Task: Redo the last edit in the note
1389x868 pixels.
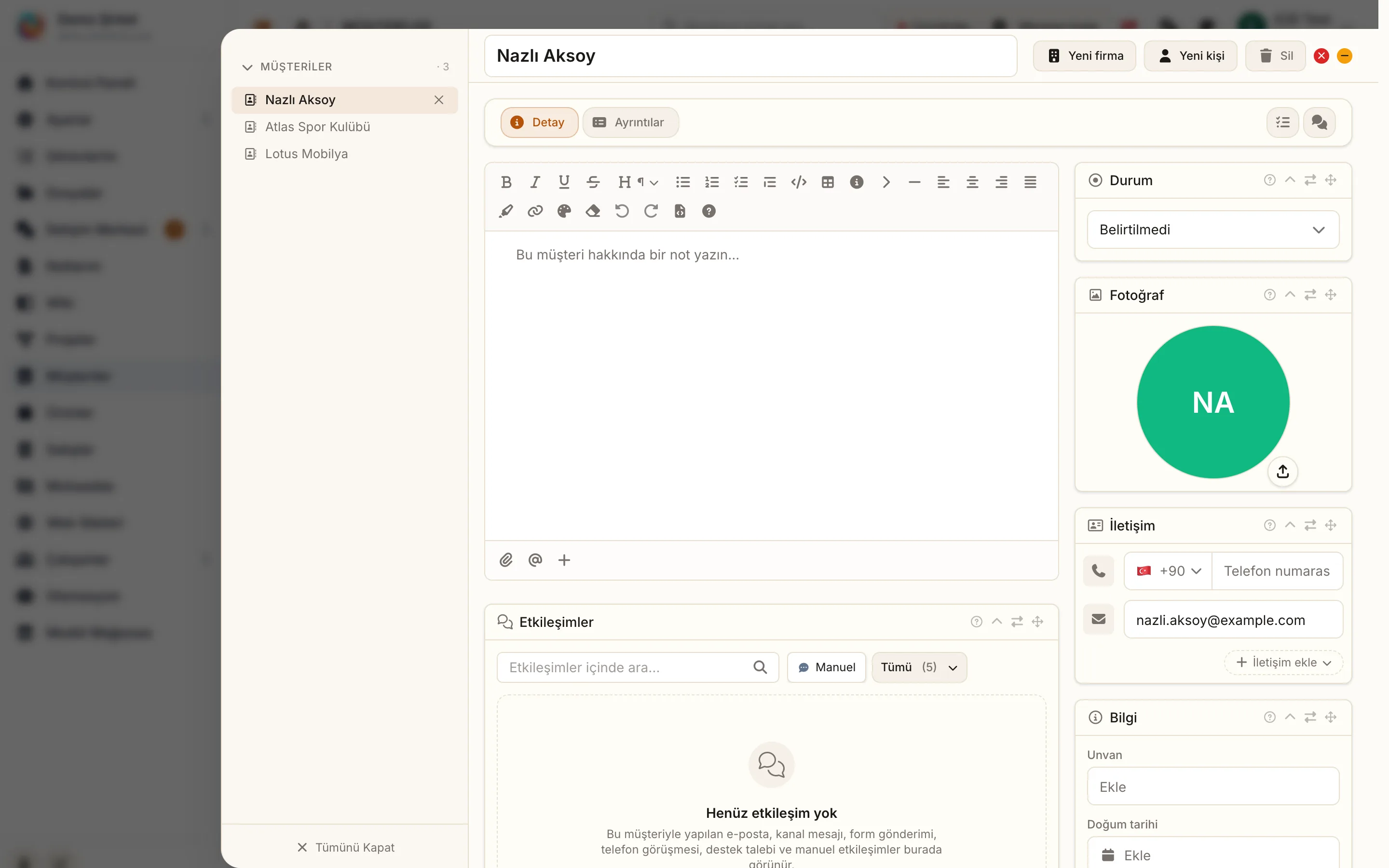Action: (x=651, y=211)
